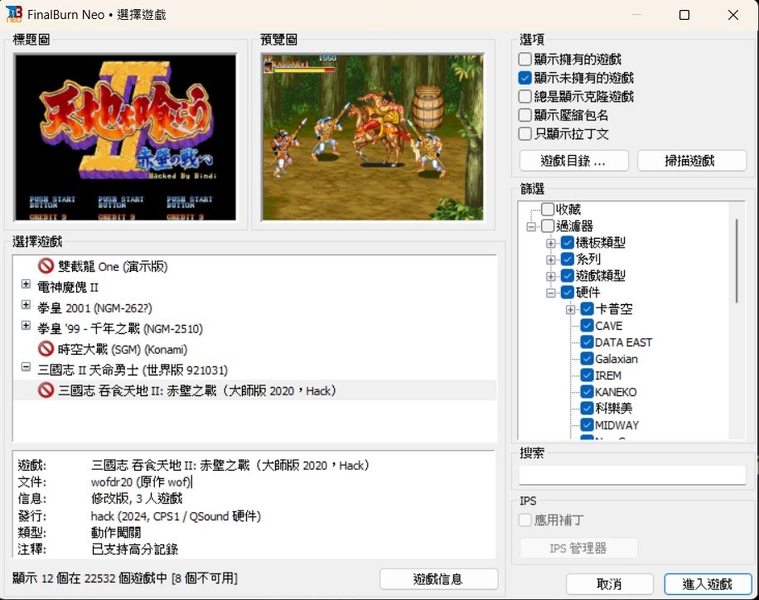
Task: Collapse the 硬件 filter node
Action: pos(551,293)
